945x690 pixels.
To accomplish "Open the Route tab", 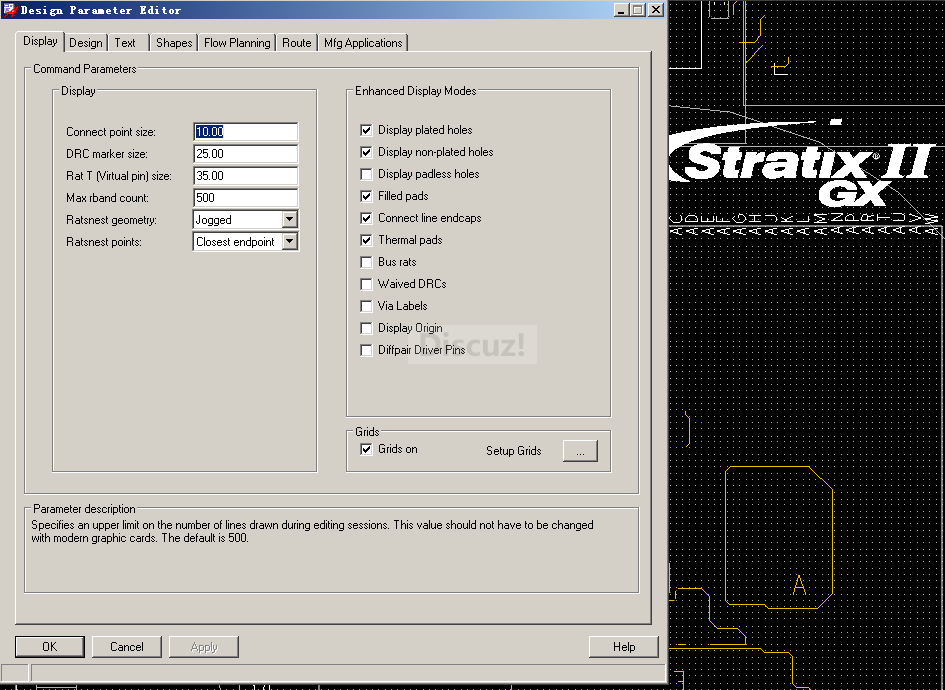I will point(297,43).
